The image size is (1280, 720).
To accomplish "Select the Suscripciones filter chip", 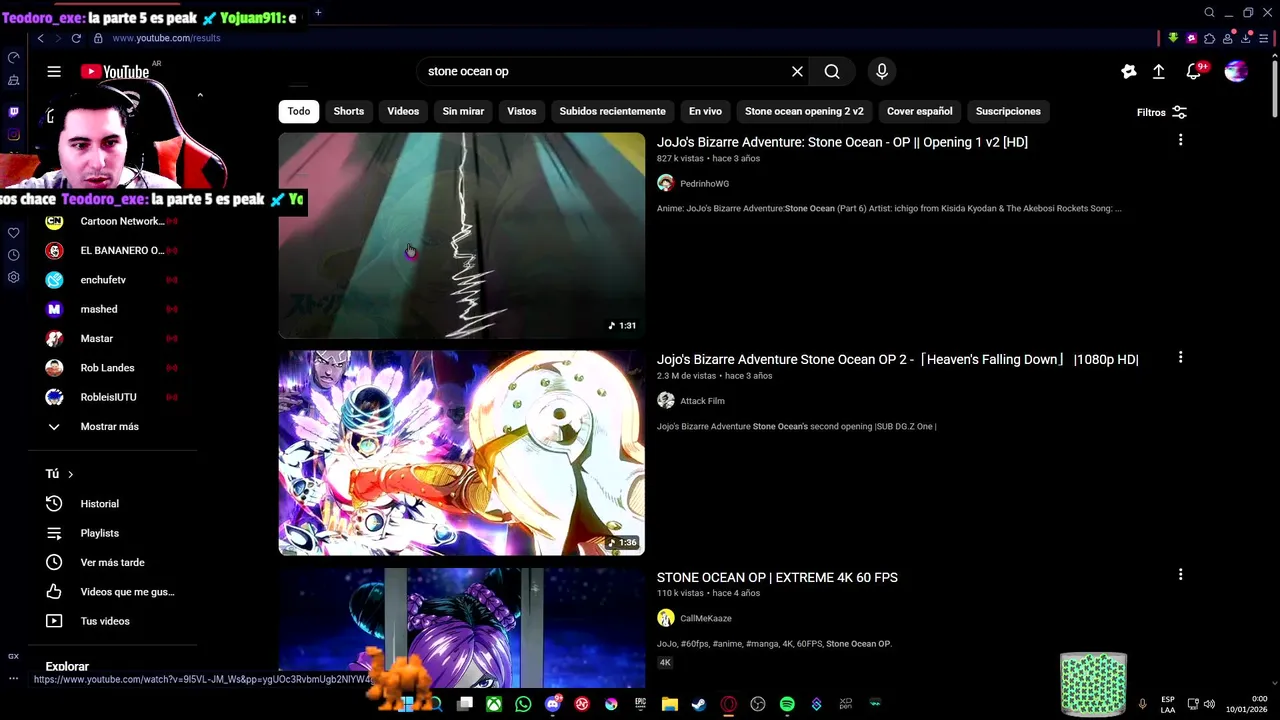I will click(x=1008, y=111).
